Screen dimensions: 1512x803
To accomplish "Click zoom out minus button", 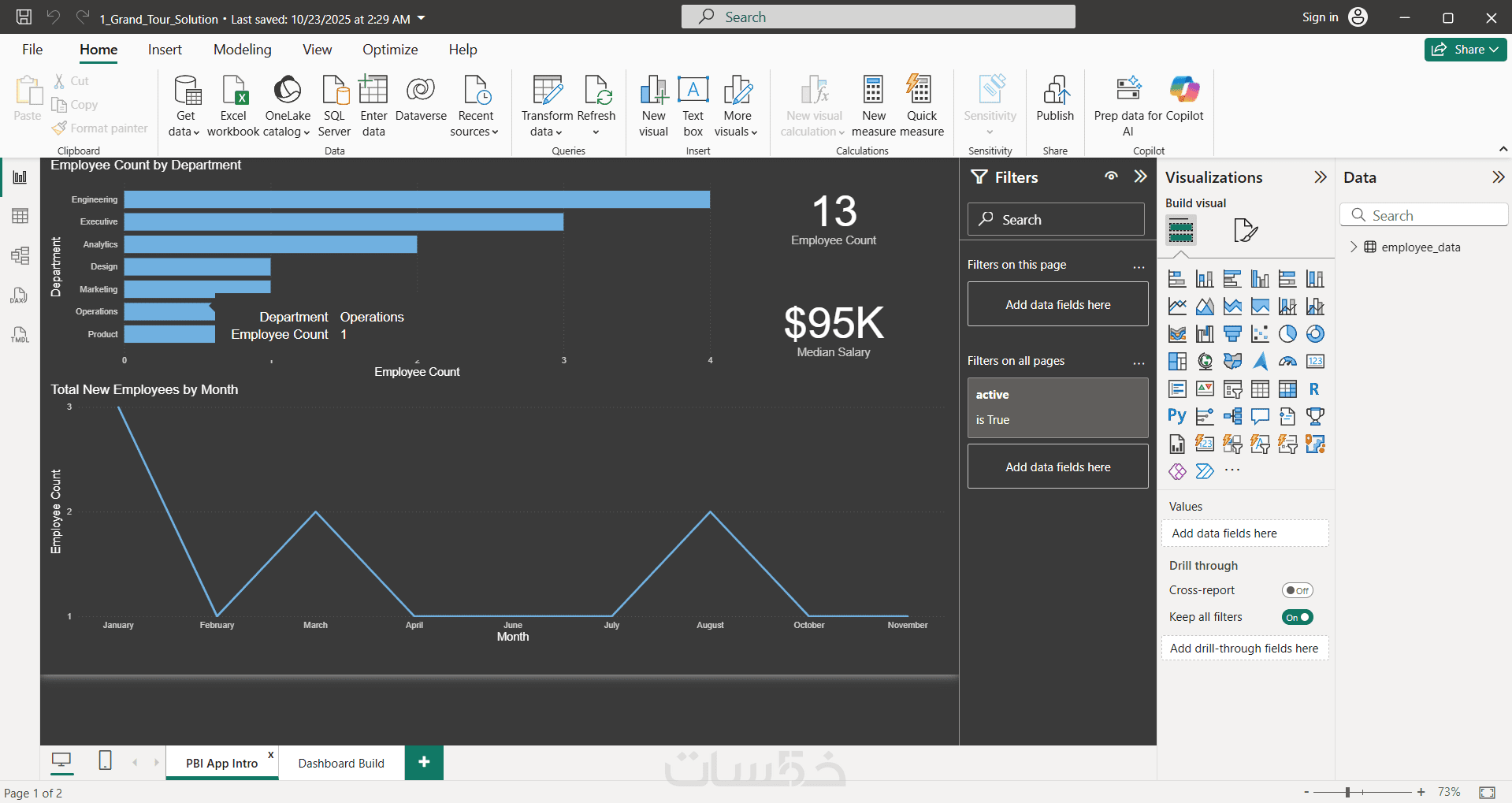I will pos(1306,792).
